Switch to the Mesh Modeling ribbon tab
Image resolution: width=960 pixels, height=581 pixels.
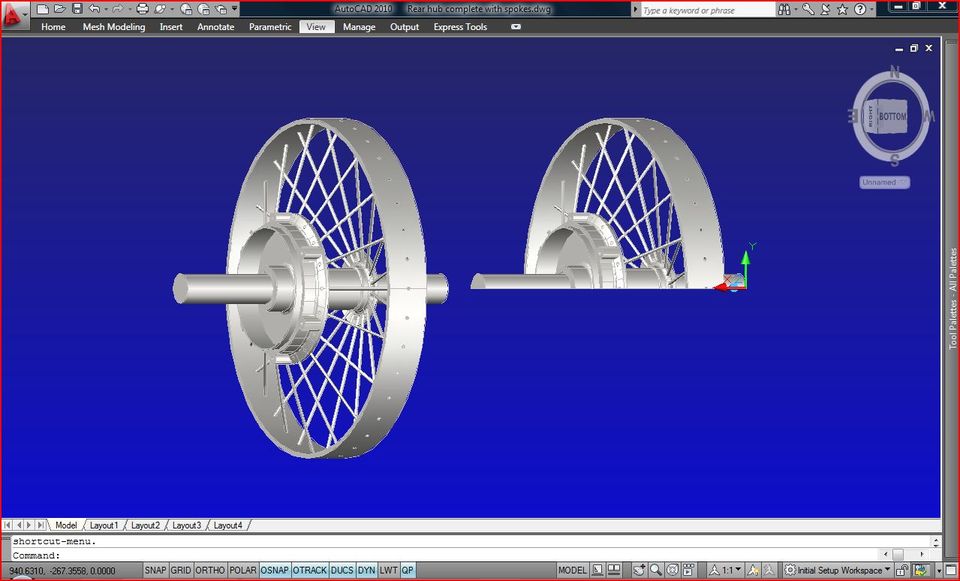[113, 27]
